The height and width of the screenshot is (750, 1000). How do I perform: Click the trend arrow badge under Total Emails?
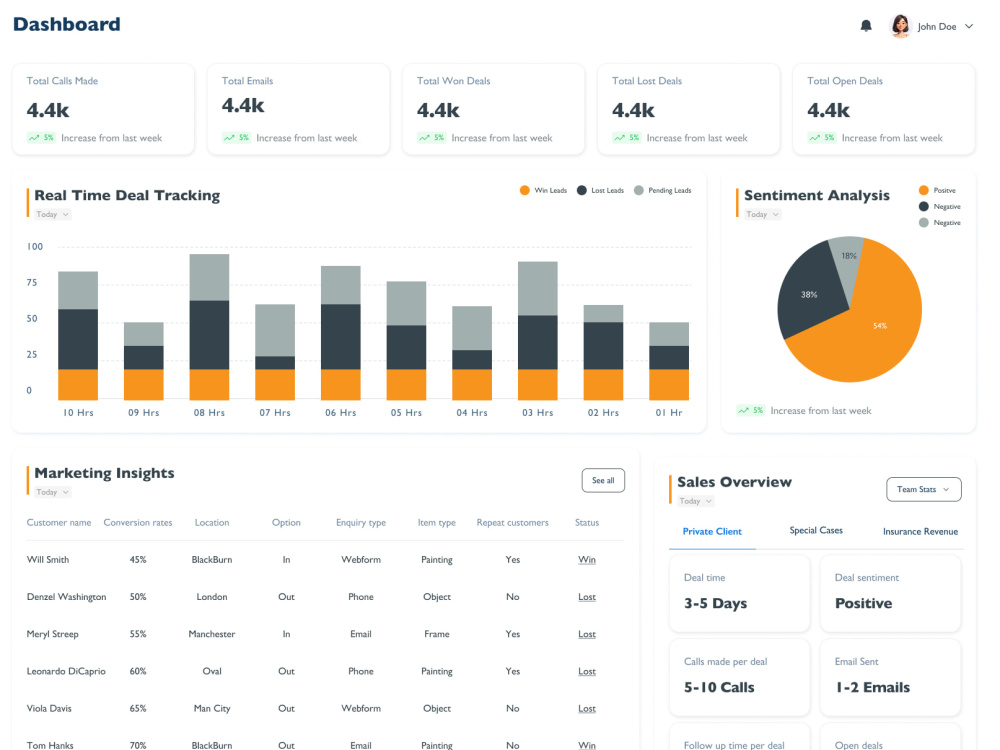[237, 138]
